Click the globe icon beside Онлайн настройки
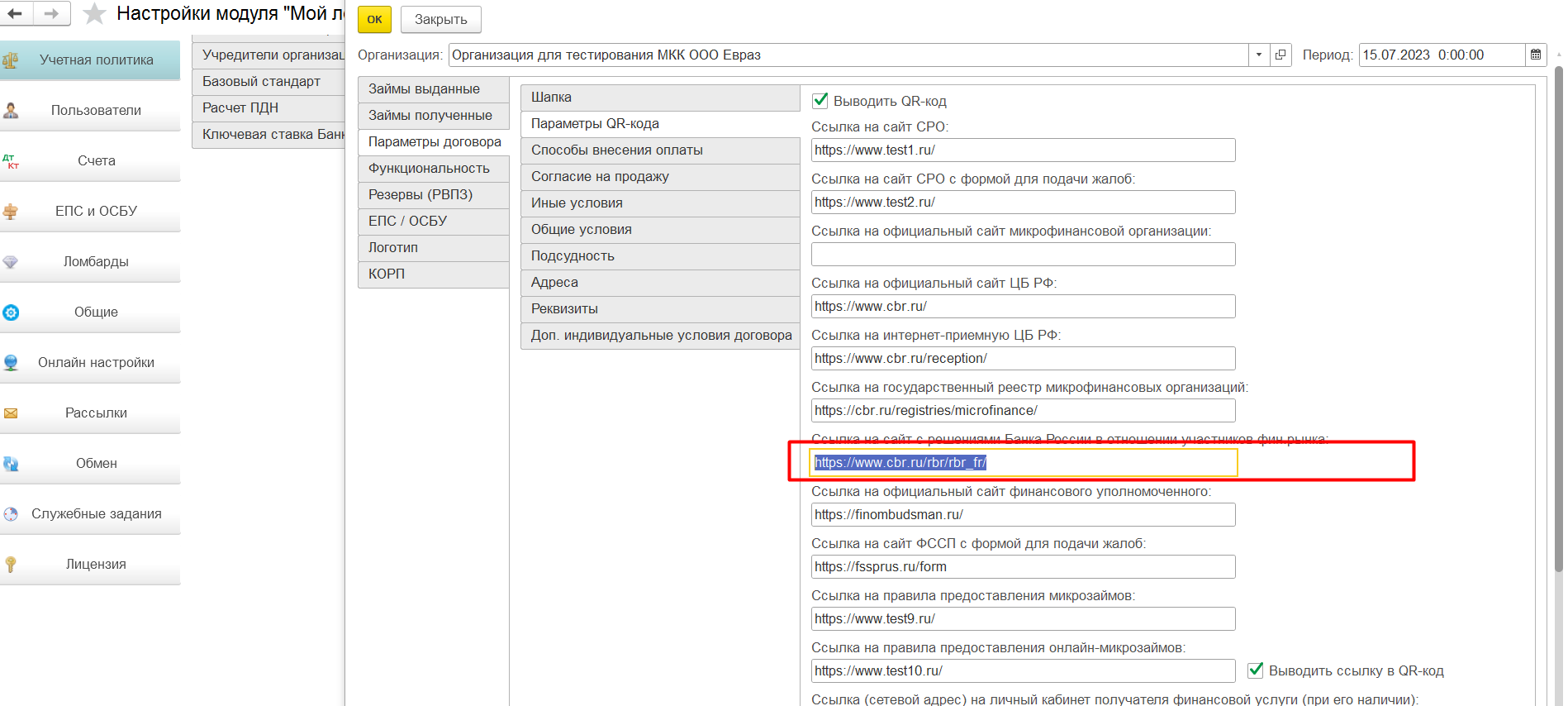 11,363
